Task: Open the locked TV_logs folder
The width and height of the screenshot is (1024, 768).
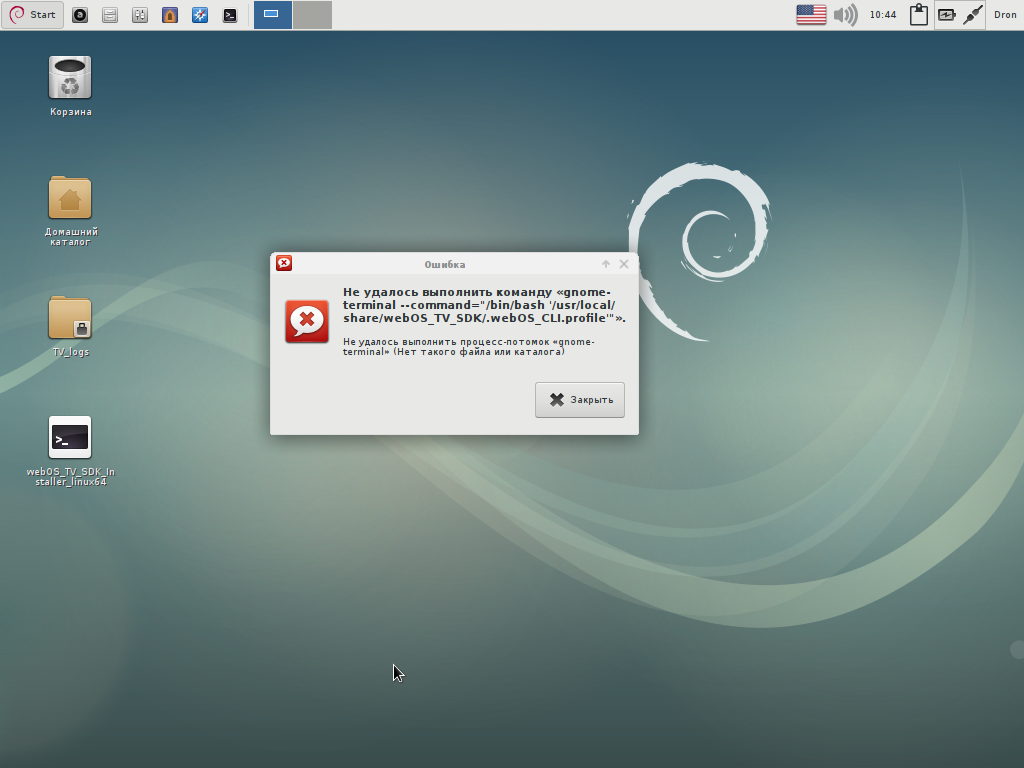Action: coord(70,319)
